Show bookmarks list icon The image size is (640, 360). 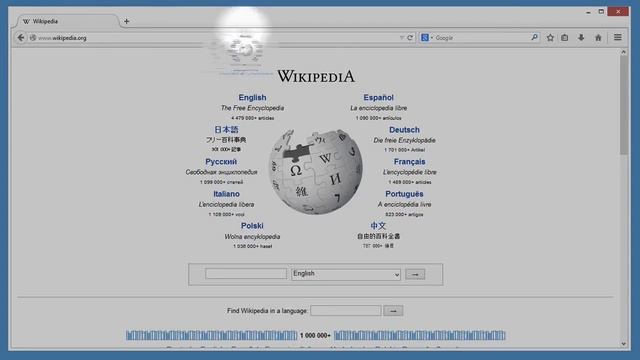(x=564, y=38)
